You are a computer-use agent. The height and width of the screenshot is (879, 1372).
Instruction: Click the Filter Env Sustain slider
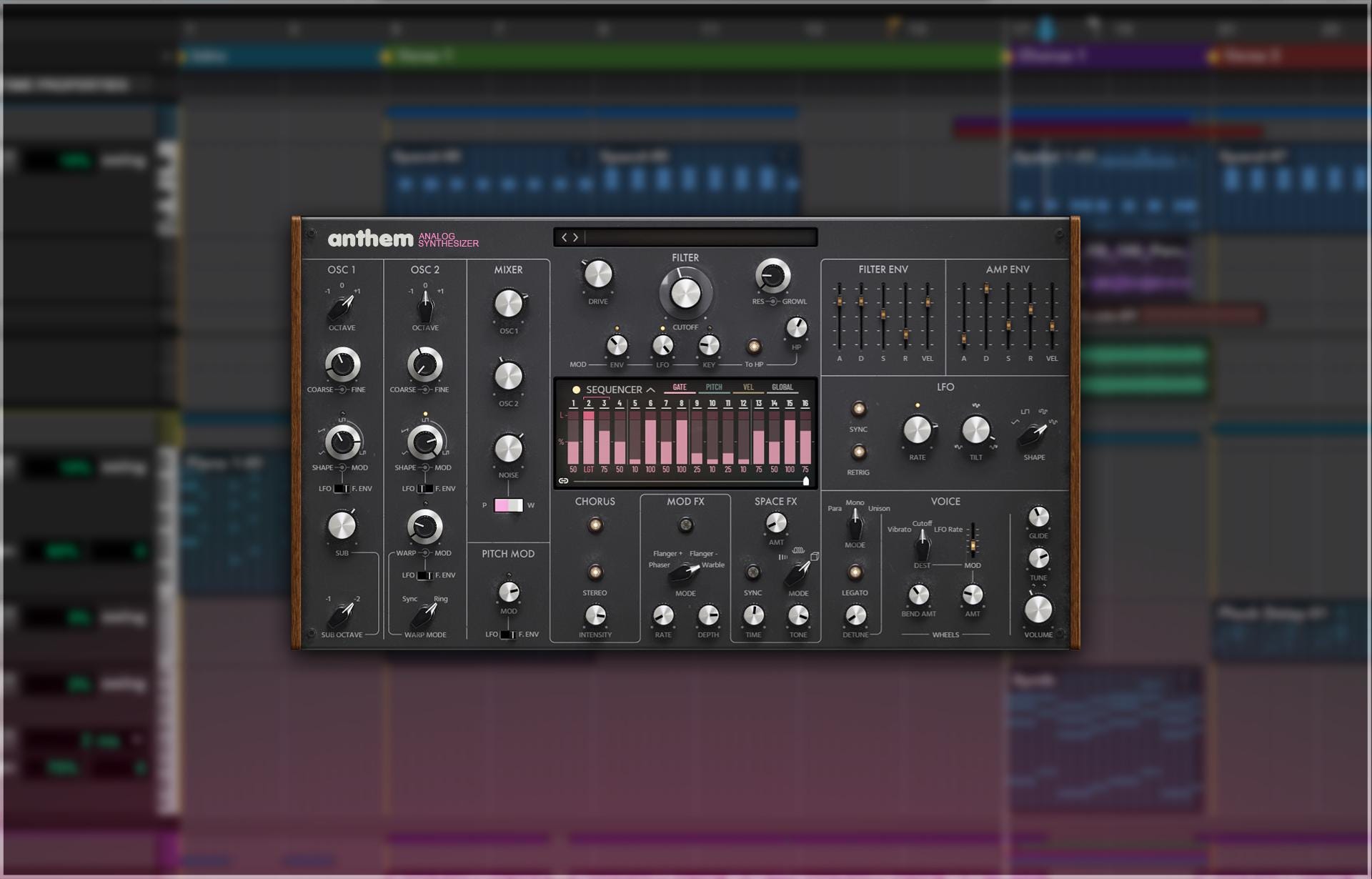[x=883, y=314]
